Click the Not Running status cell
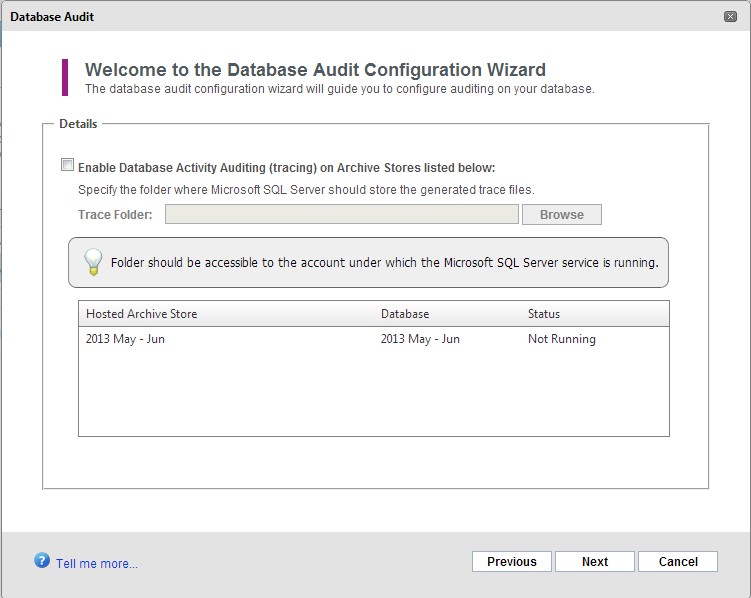Viewport: 751px width, 598px height. point(562,339)
